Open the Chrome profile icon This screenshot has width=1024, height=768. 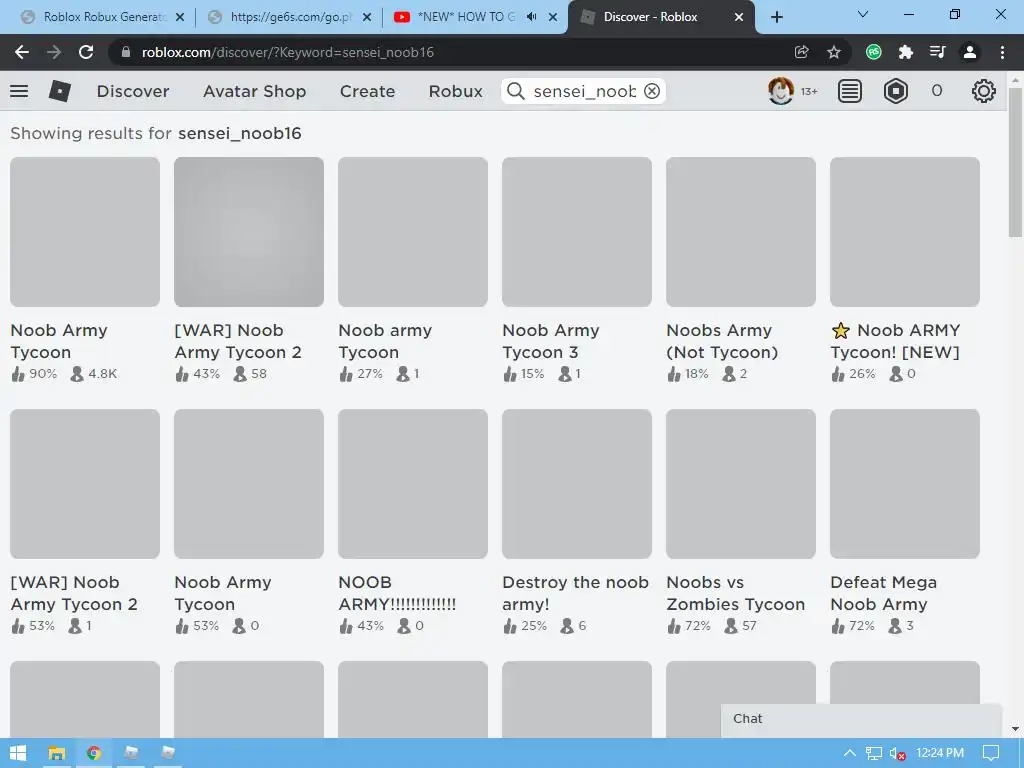970,52
